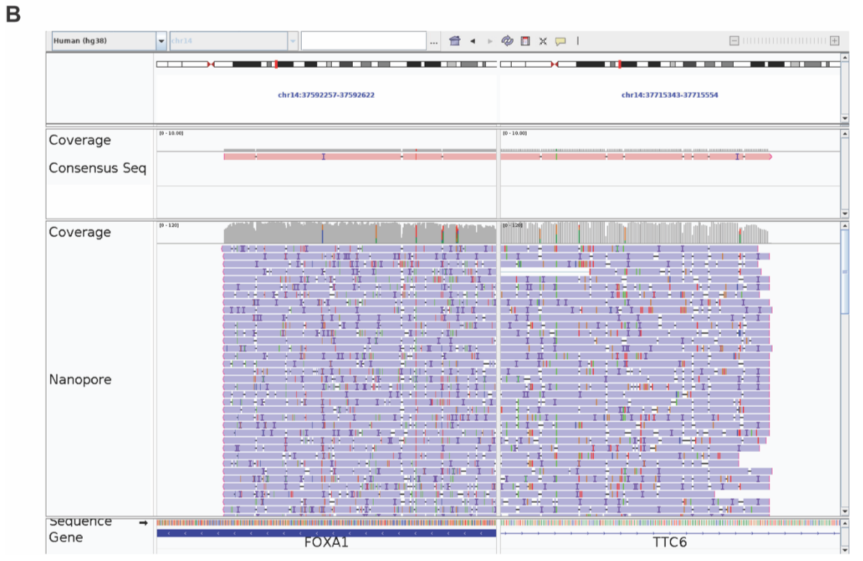The width and height of the screenshot is (863, 561).
Task: Click the blue FOXA1 gene bar
Action: click(x=326, y=533)
